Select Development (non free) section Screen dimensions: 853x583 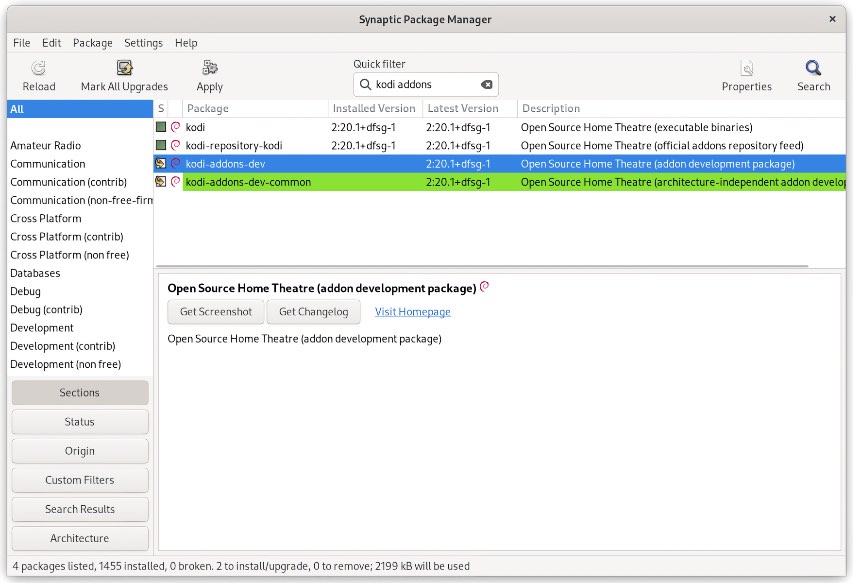click(80, 364)
